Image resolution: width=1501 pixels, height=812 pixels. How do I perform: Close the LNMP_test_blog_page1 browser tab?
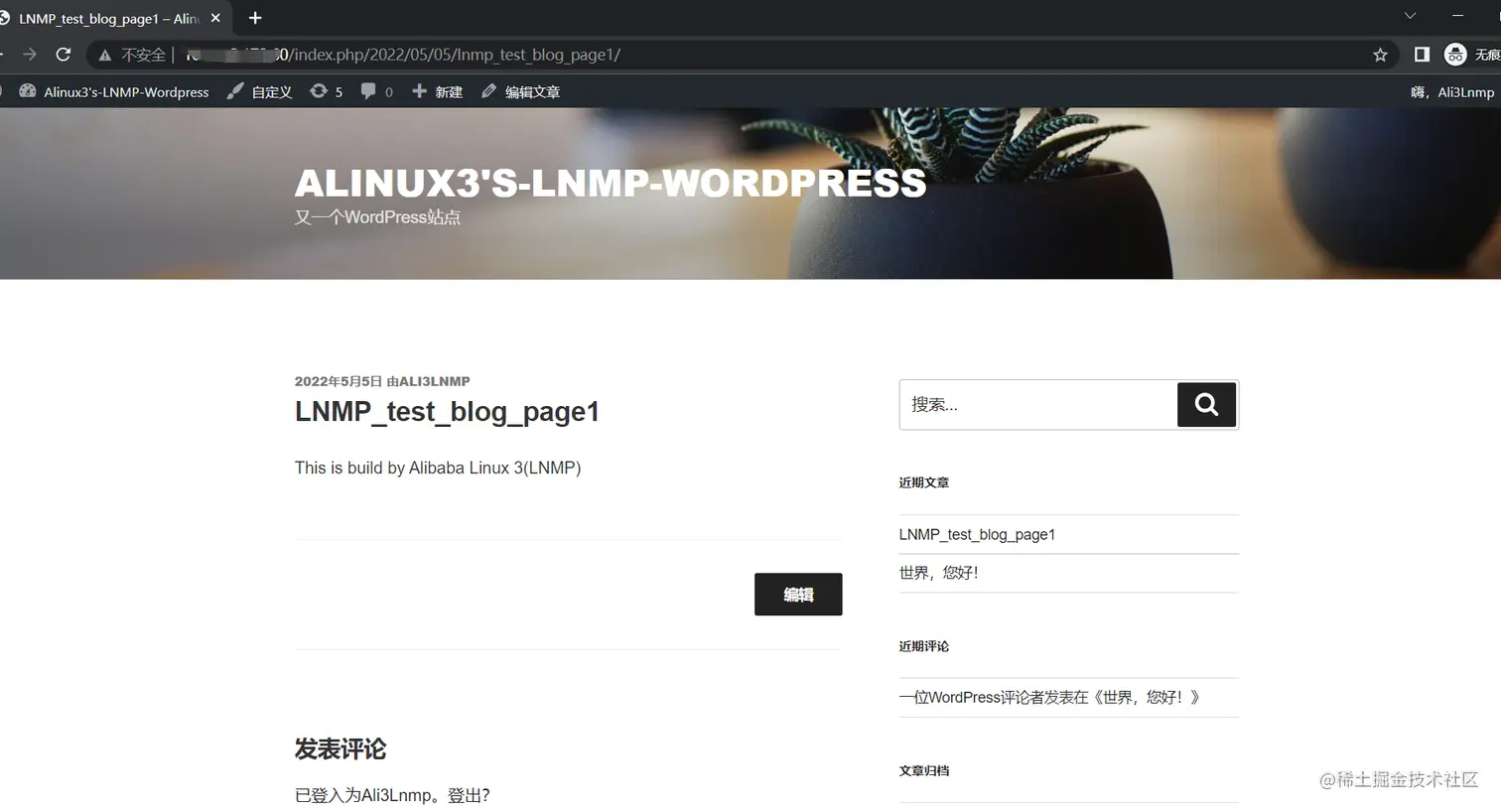(215, 18)
